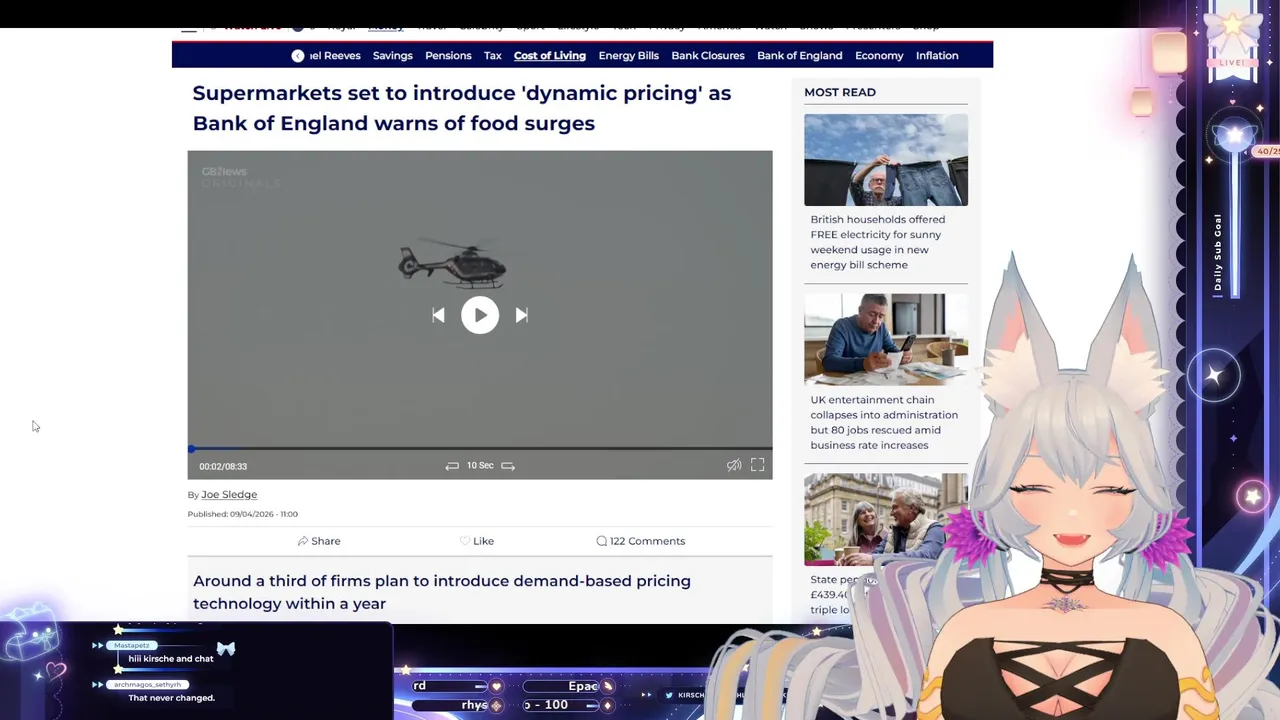This screenshot has height=720, width=1280.
Task: Open the Bank of England topic
Action: click(x=800, y=56)
